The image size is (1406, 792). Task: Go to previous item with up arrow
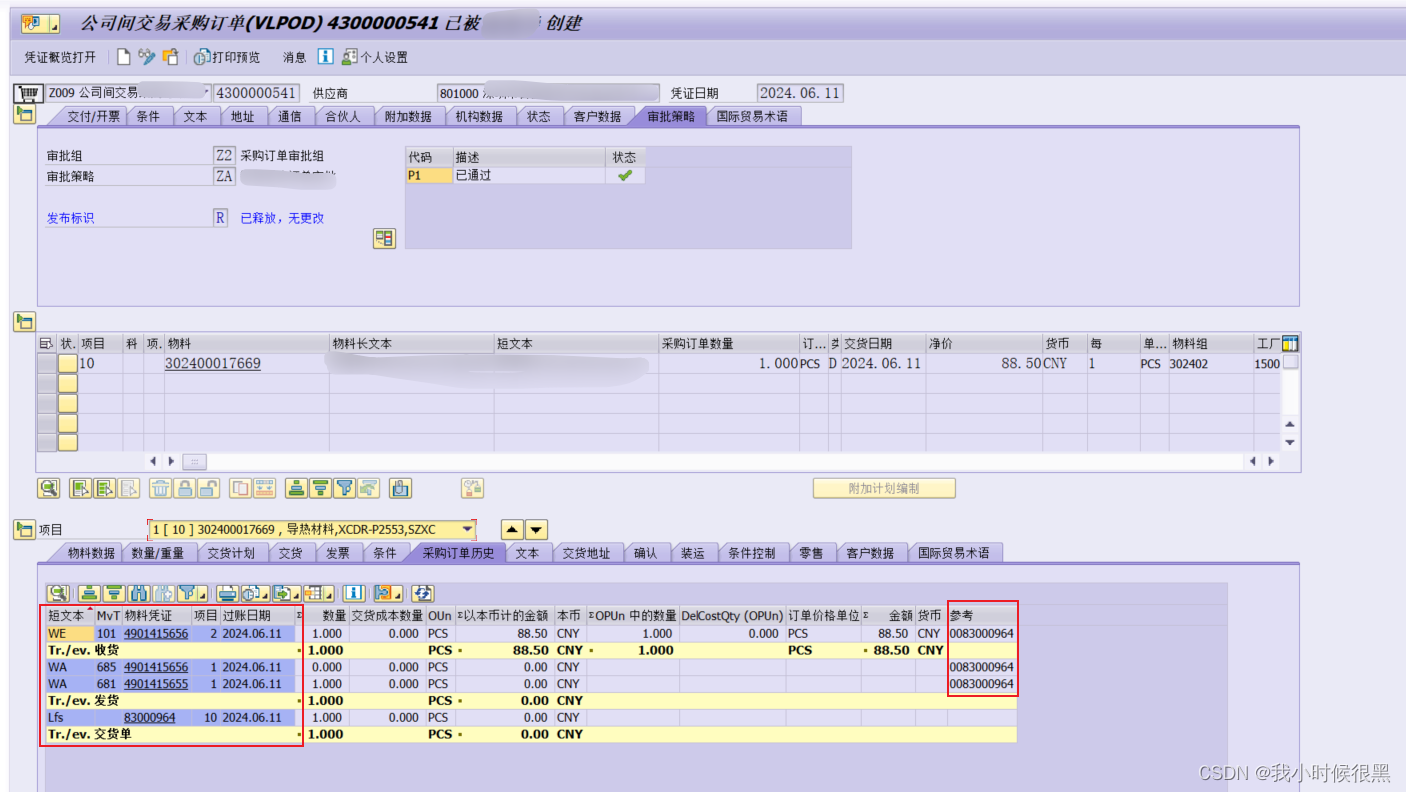click(511, 530)
